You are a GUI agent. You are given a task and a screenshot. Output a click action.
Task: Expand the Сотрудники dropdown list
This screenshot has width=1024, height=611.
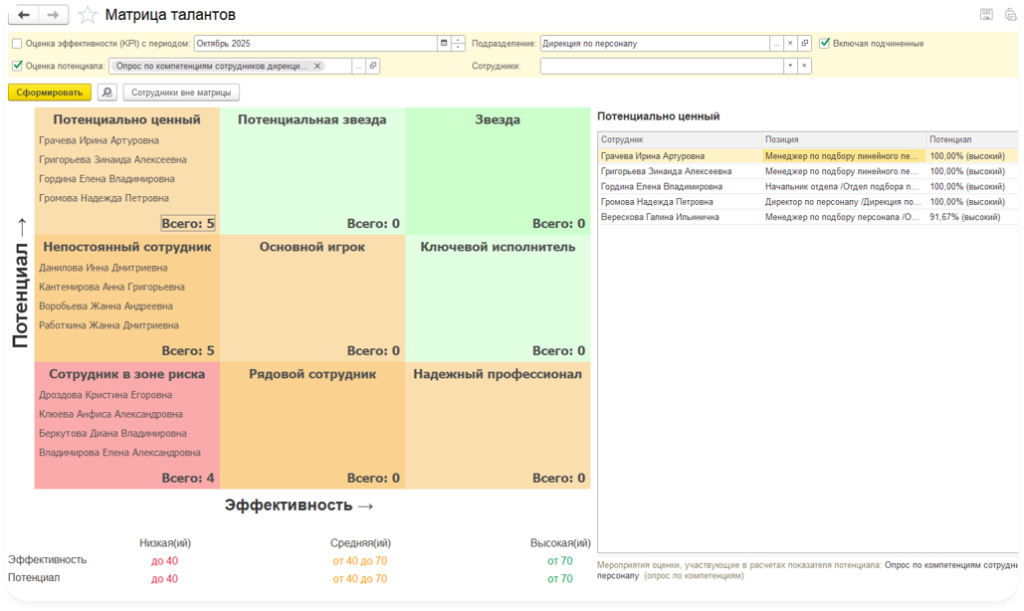[x=790, y=66]
